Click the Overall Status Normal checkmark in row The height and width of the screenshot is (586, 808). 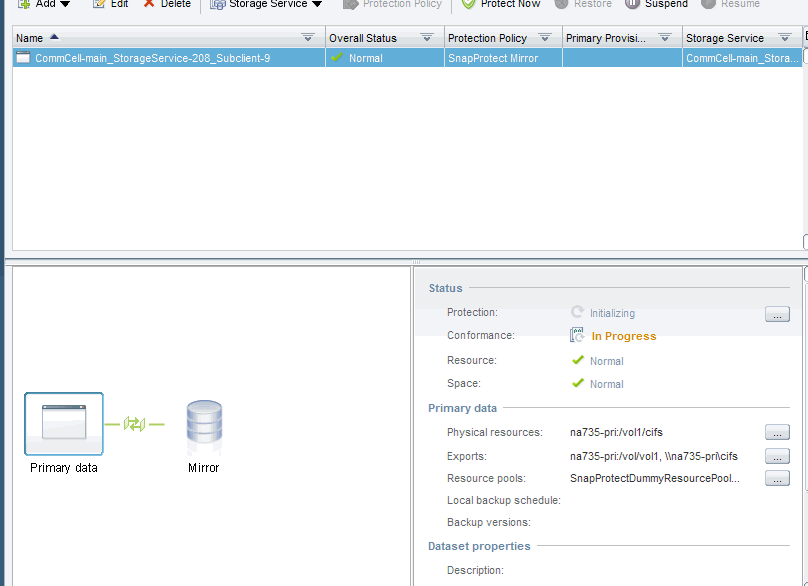click(337, 58)
